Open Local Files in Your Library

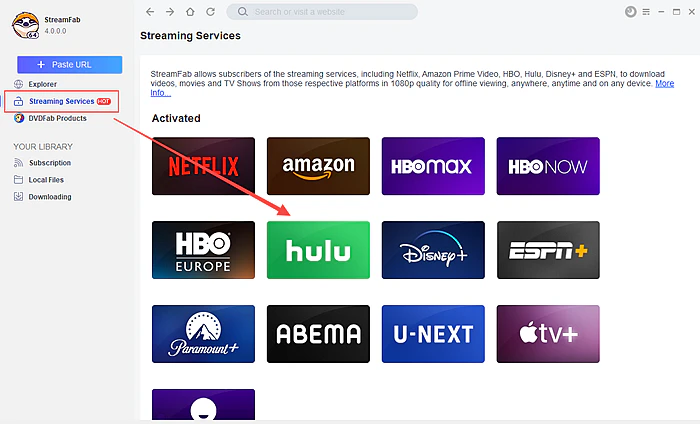[x=46, y=180]
